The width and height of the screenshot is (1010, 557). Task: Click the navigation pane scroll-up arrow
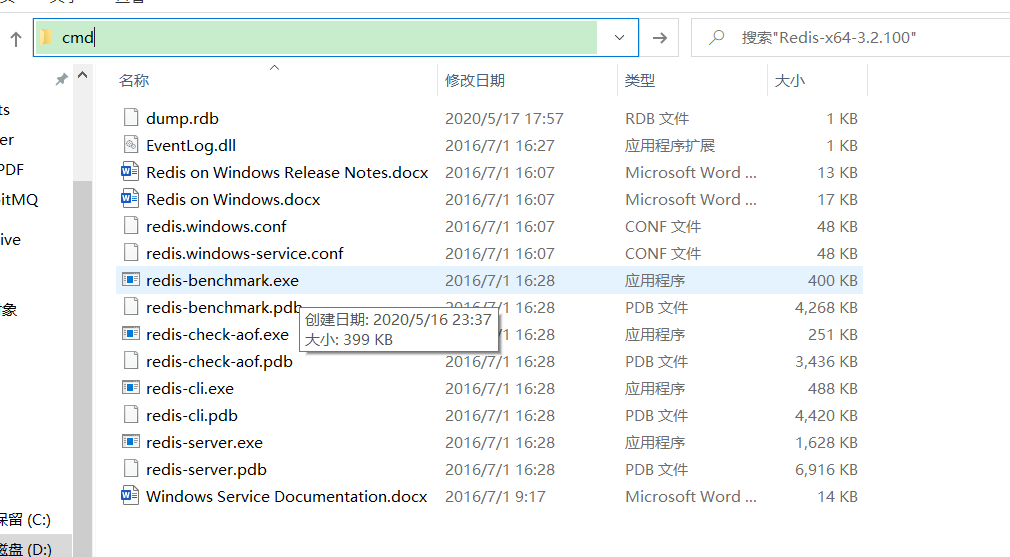coord(82,75)
